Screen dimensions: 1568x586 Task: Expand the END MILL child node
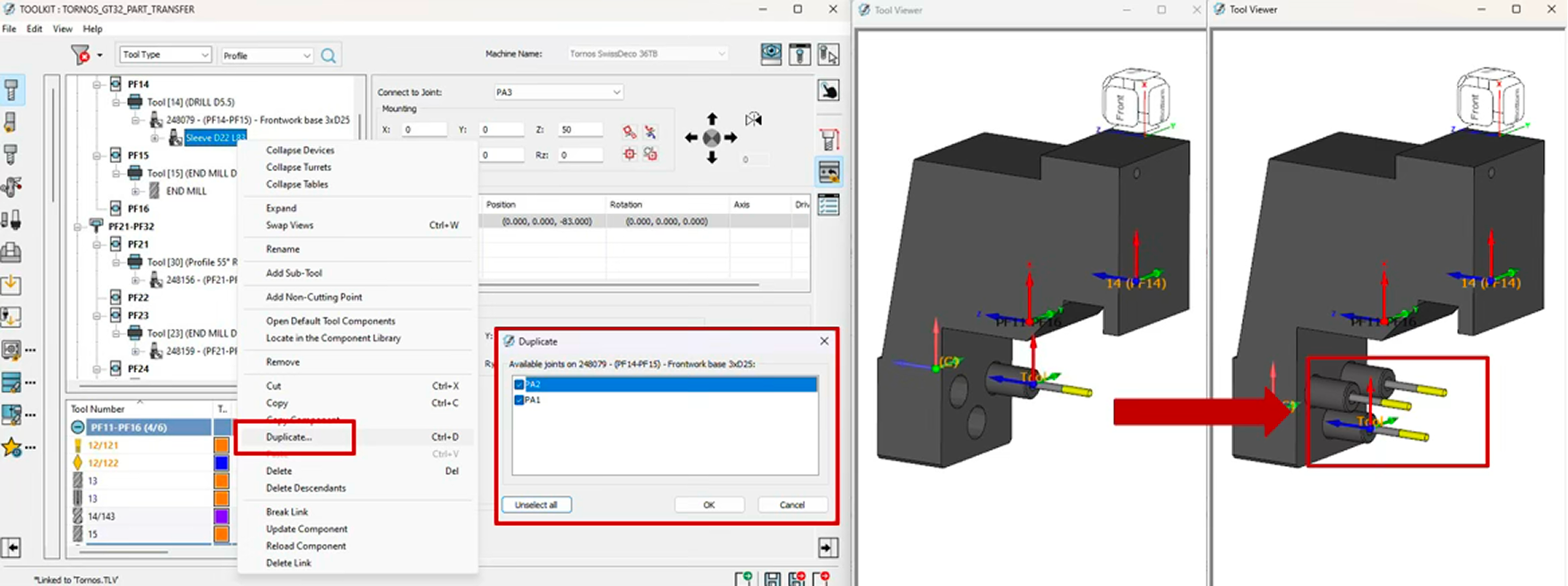pyautogui.click(x=135, y=191)
